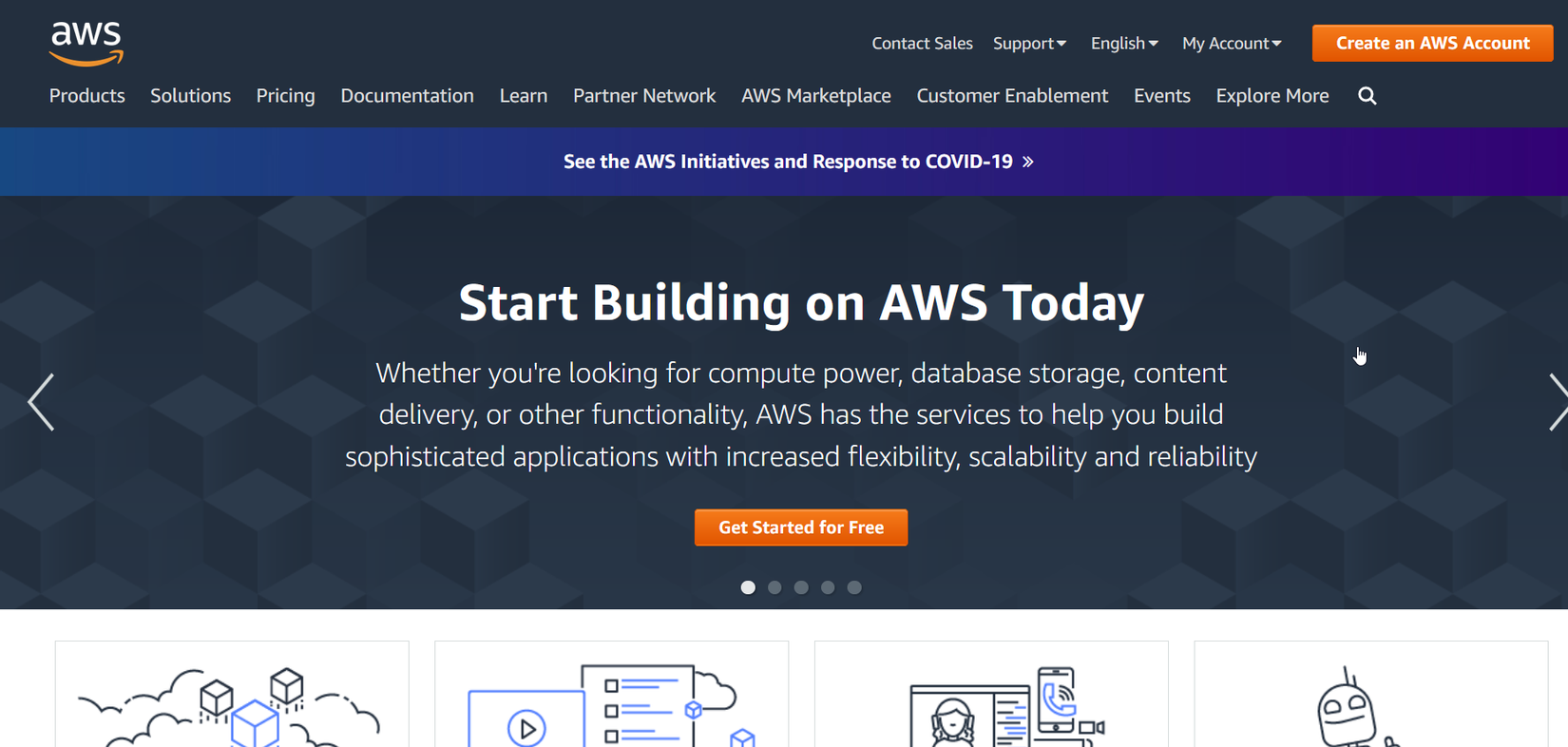Click the Contact Sales link
The width and height of the screenshot is (1568, 747).
(x=921, y=43)
